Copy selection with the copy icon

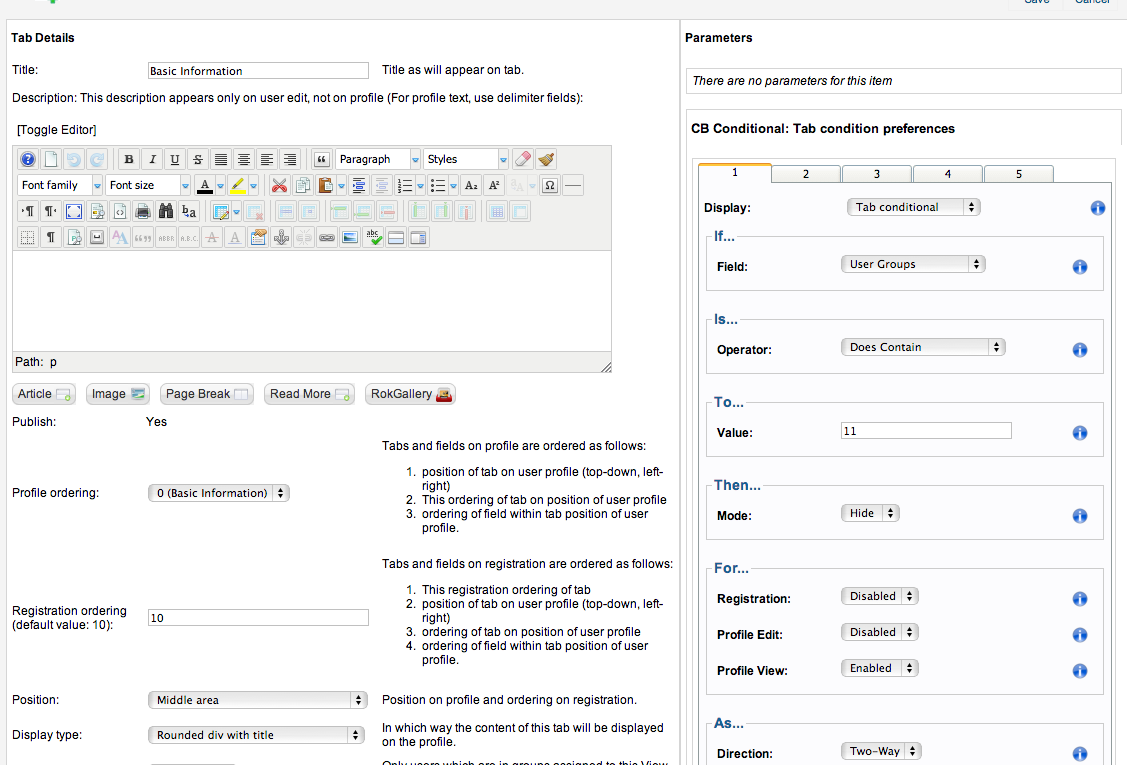(x=303, y=185)
